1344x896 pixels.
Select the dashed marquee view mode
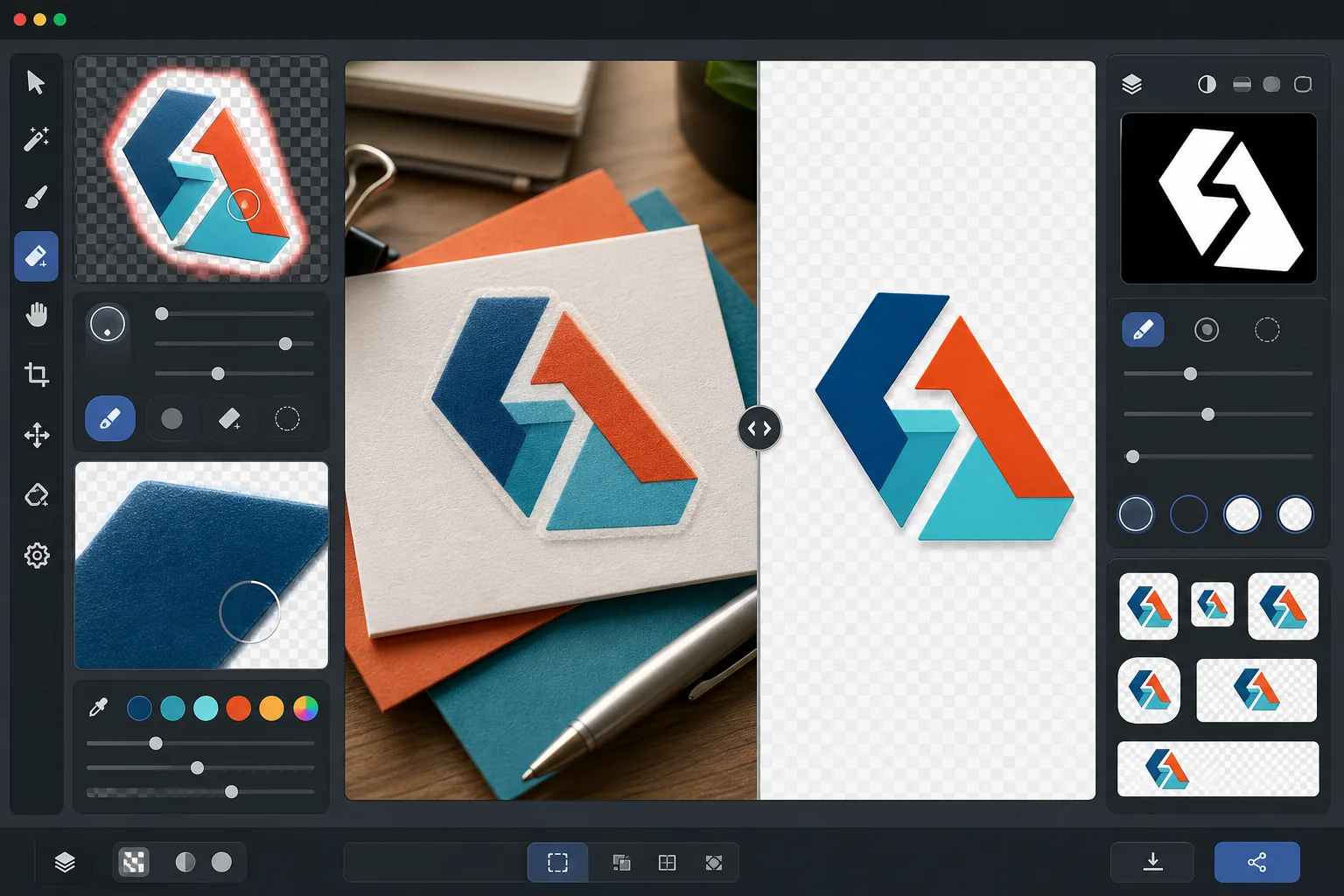[557, 863]
